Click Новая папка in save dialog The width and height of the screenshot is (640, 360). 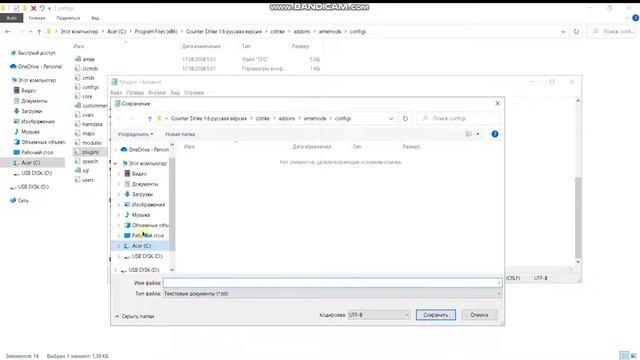coord(180,134)
